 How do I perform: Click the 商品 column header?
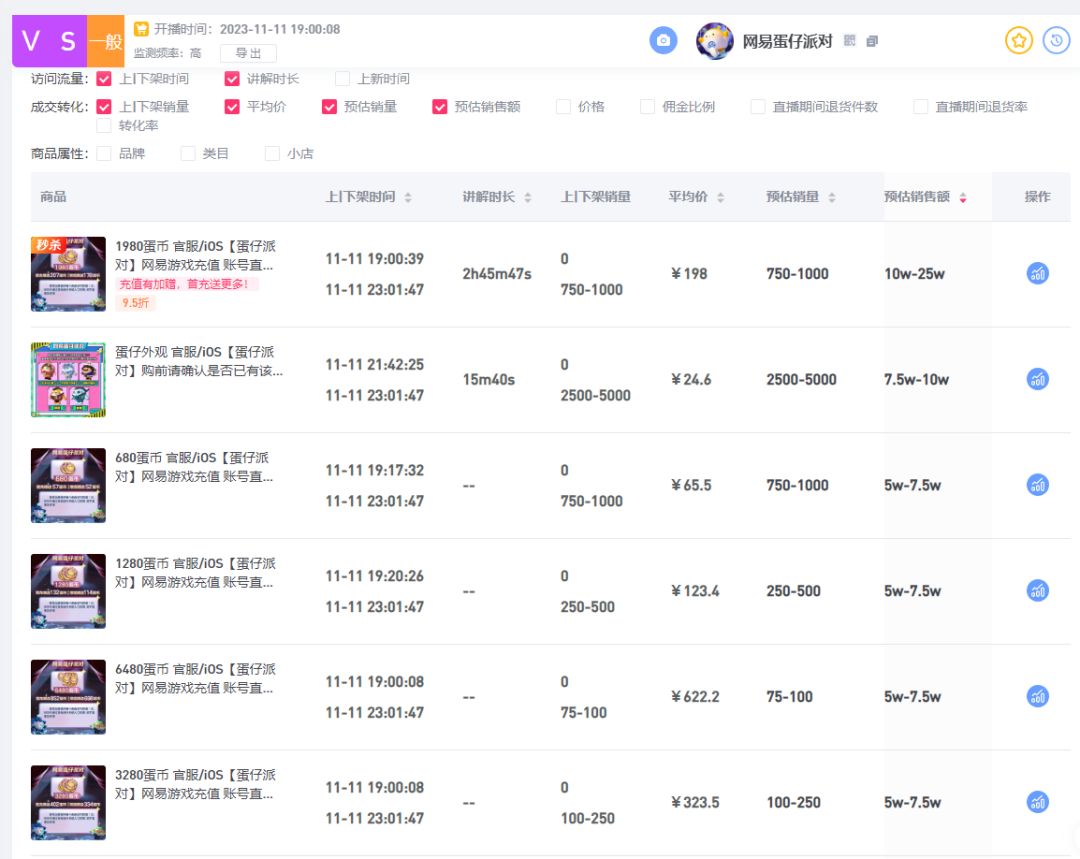coord(53,197)
